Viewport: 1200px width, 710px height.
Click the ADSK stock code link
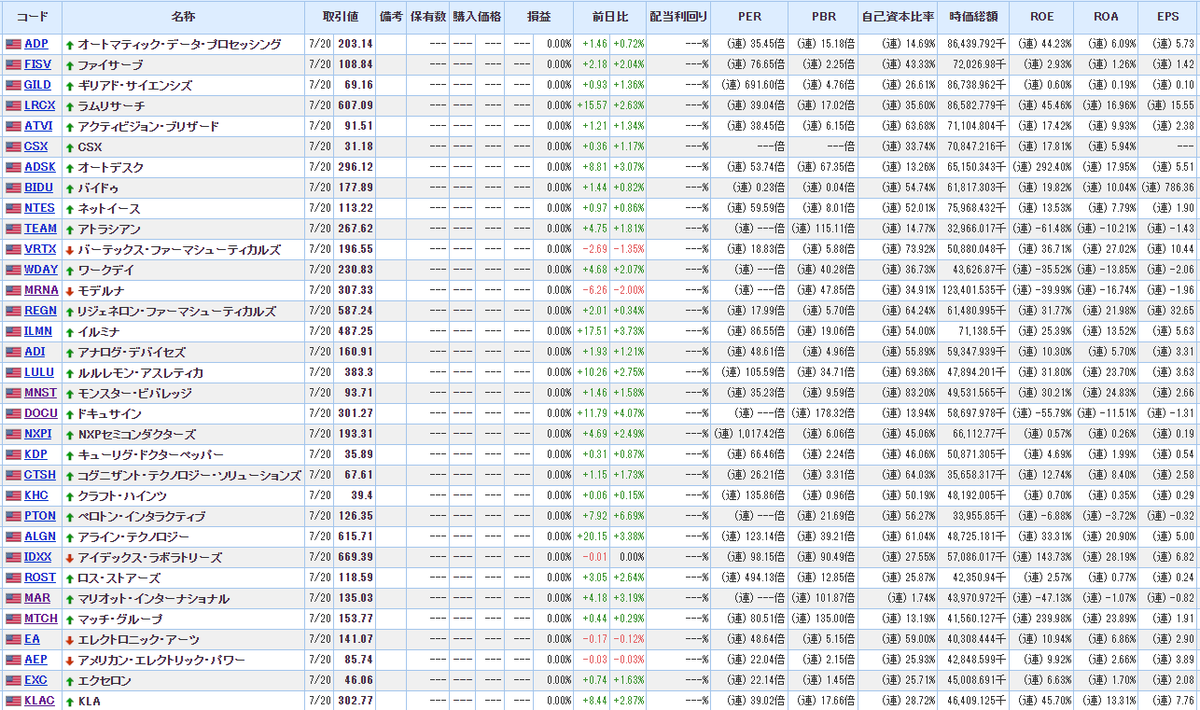pyautogui.click(x=38, y=167)
